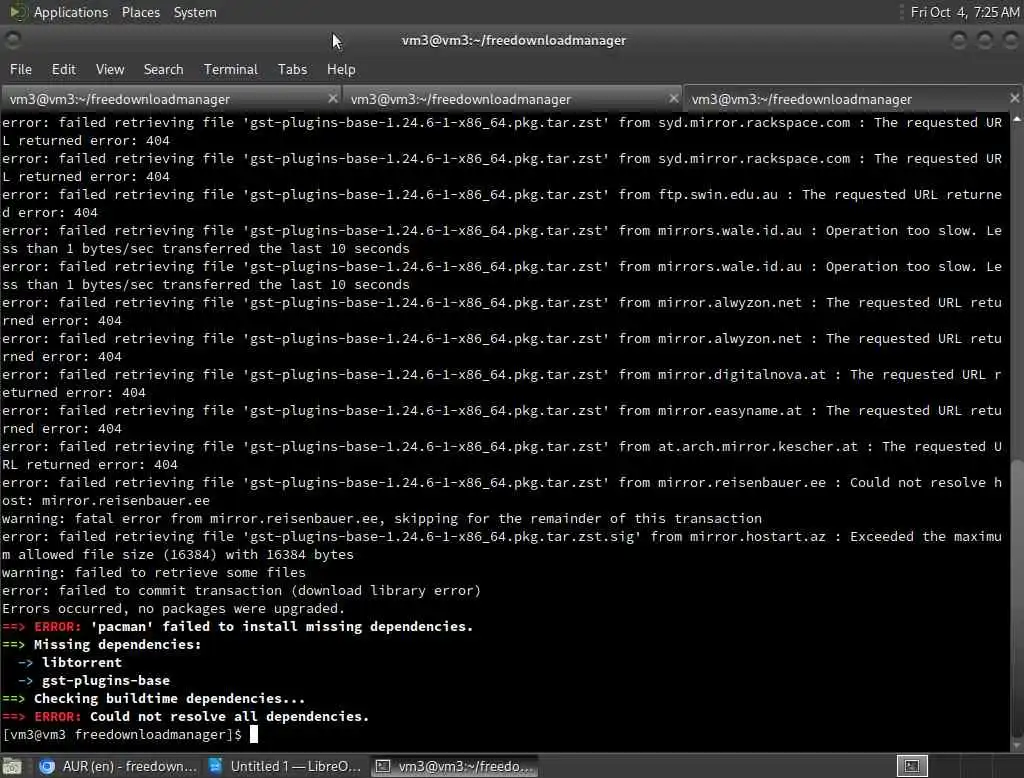The height and width of the screenshot is (778, 1024).
Task: Click 'at.arch.mirror.kescher.at' in the error output
Action: pyautogui.click(x=758, y=446)
